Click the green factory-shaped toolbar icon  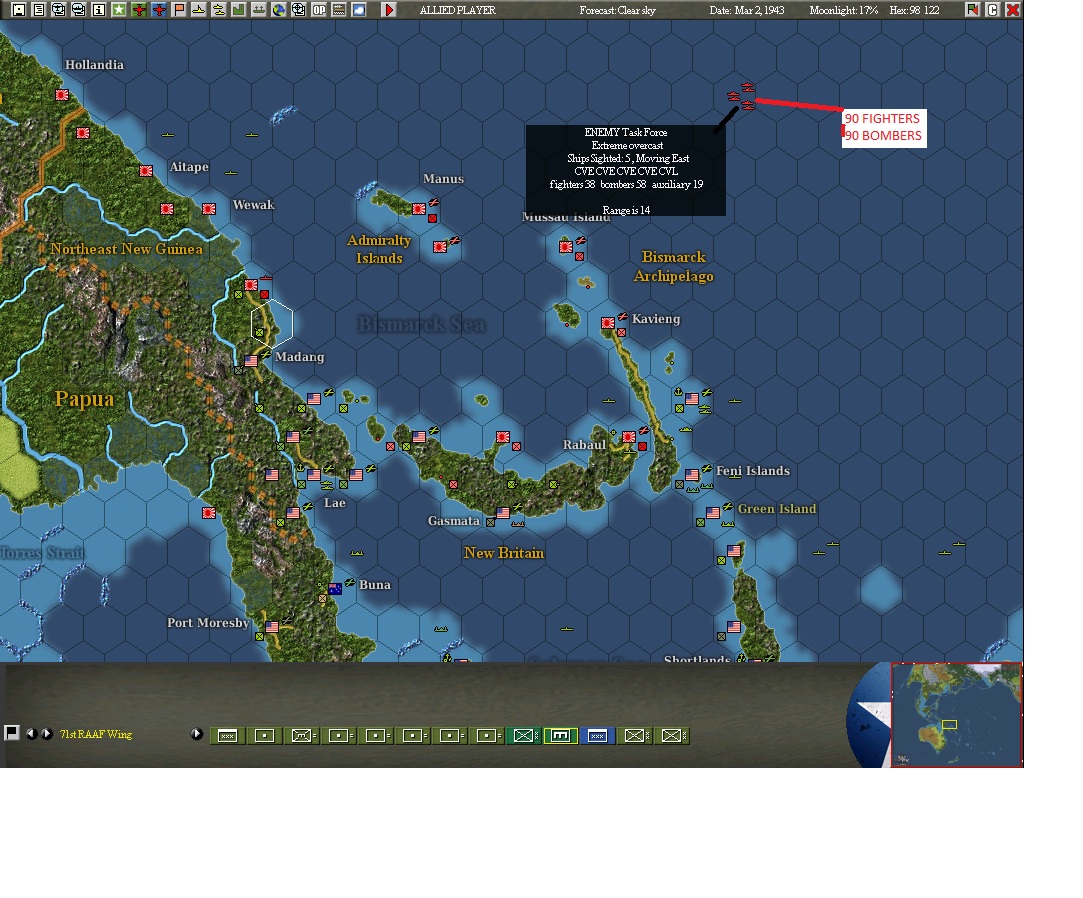[x=239, y=10]
